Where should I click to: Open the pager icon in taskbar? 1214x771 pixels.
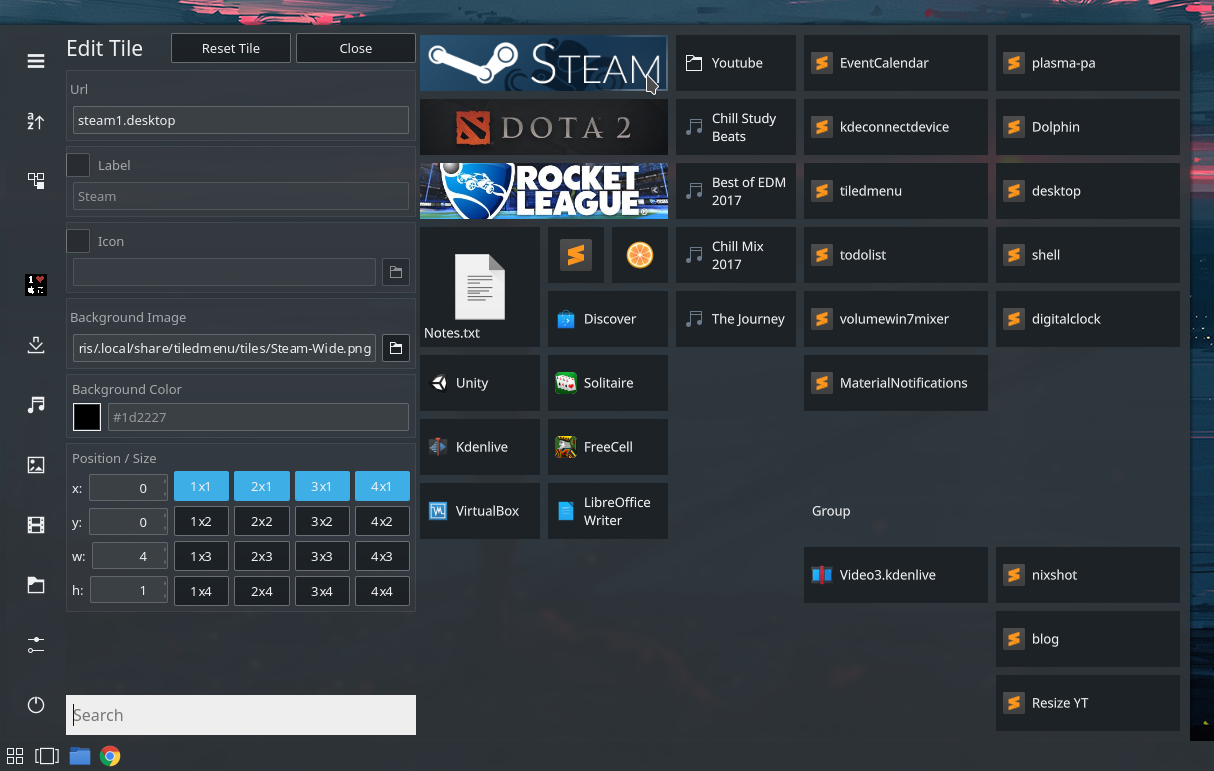[x=47, y=756]
